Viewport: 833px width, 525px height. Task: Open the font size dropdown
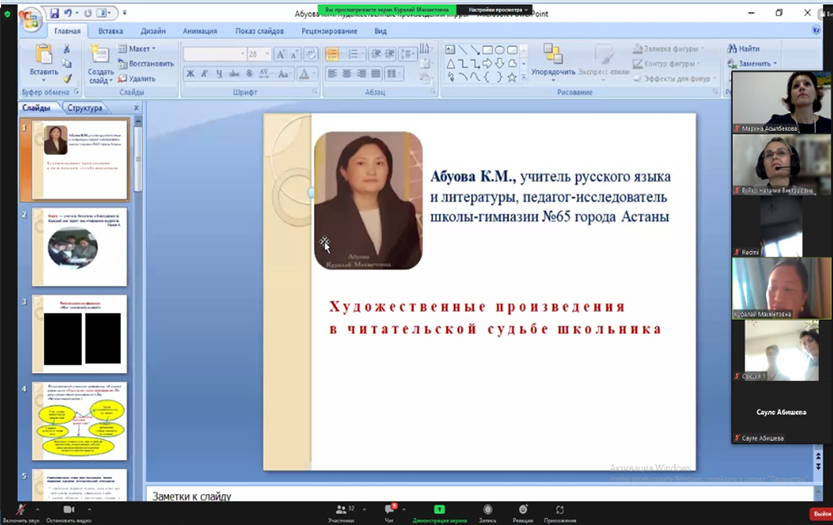coord(266,54)
